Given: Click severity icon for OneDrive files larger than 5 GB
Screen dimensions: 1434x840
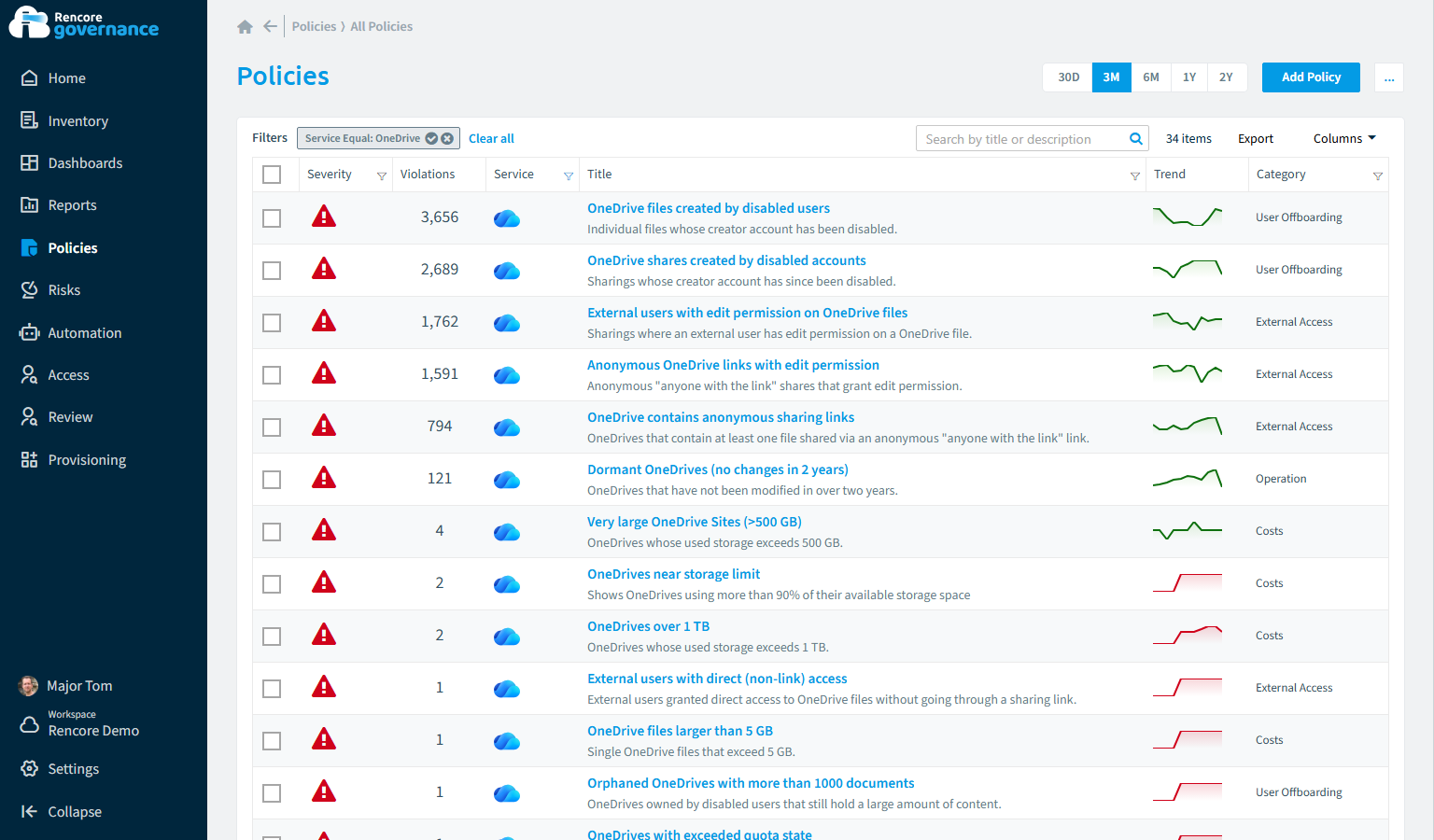Looking at the screenshot, I should (324, 740).
